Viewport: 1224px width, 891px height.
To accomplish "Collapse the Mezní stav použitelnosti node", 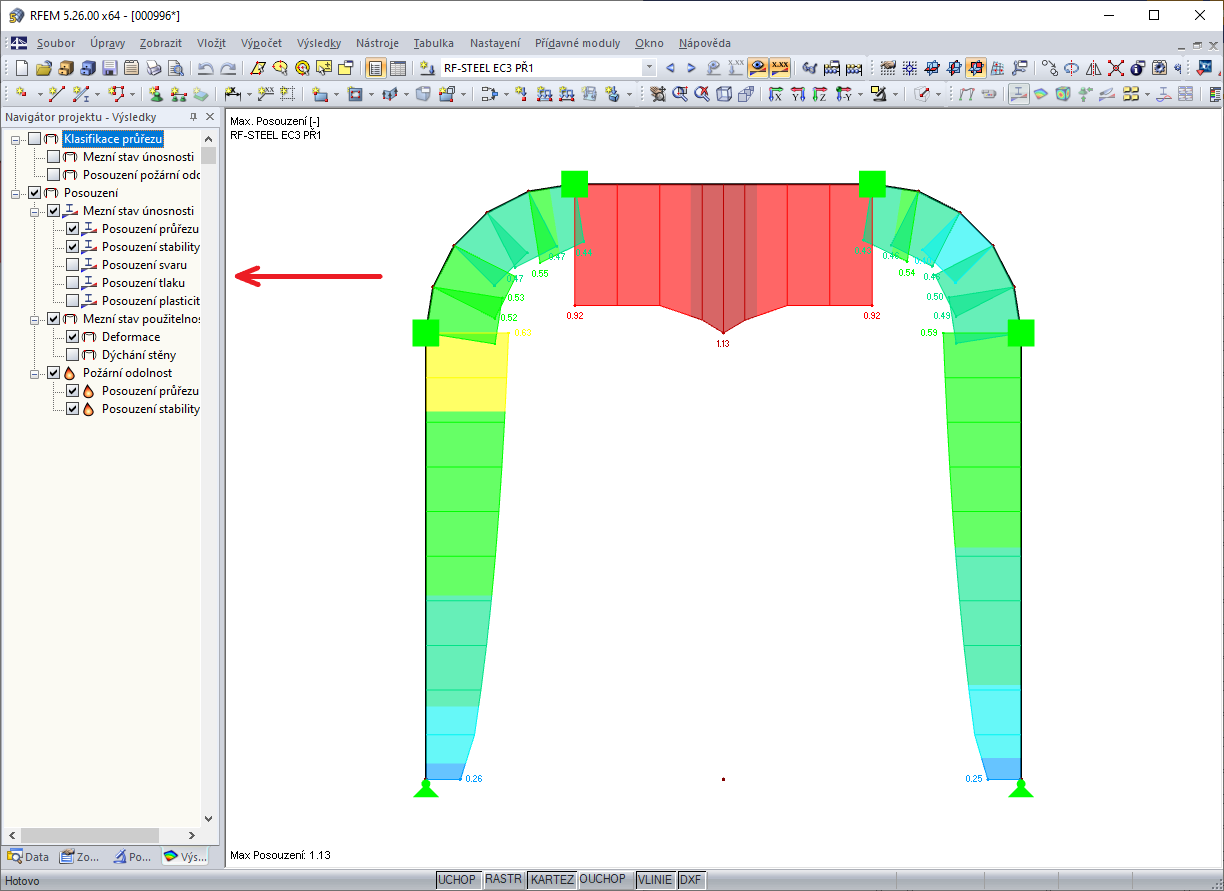I will pos(35,319).
